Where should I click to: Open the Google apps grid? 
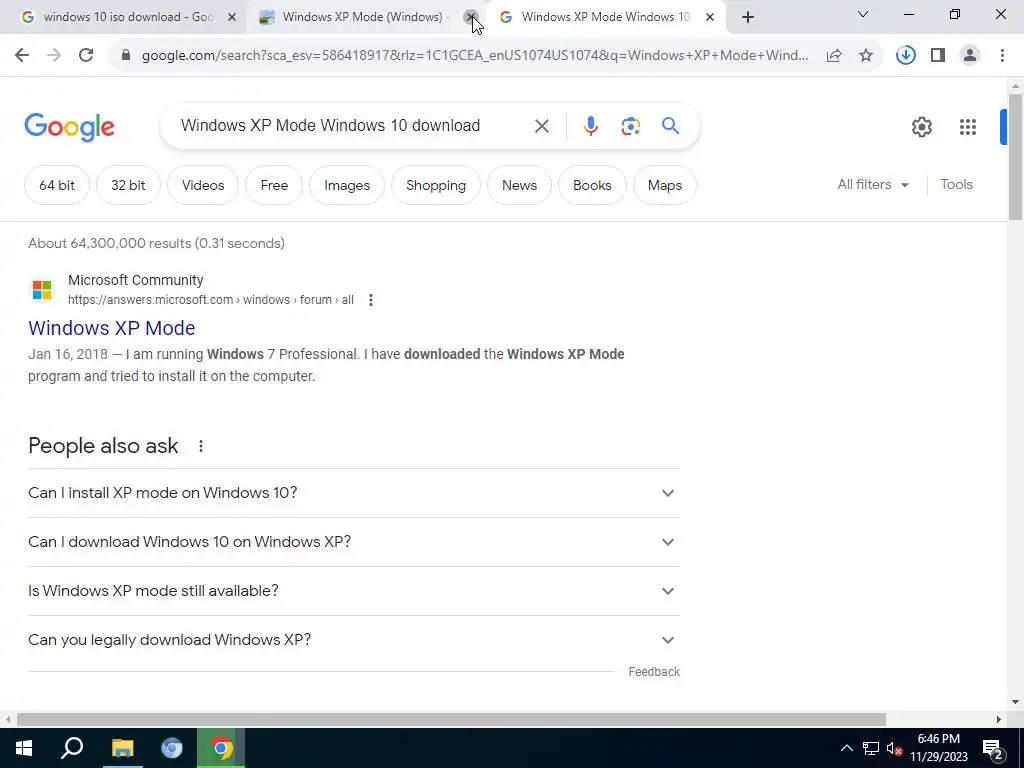click(968, 127)
